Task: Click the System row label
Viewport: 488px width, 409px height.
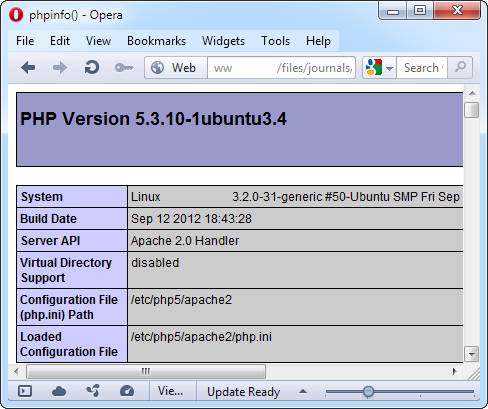Action: (x=42, y=197)
